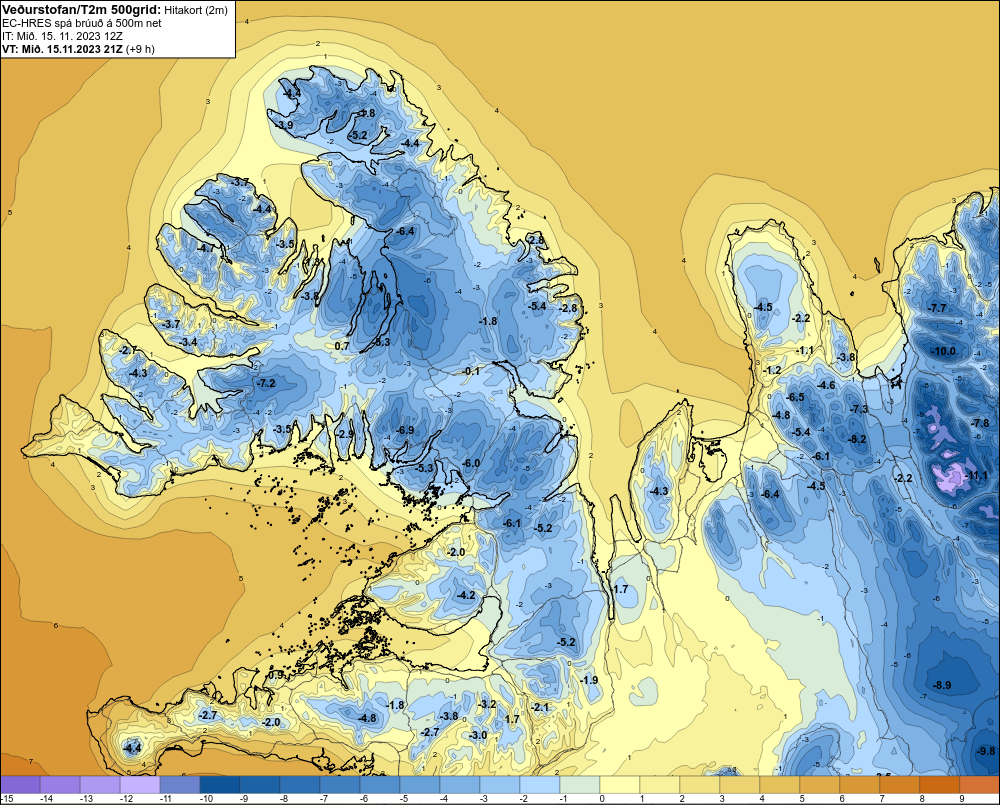Click the '-2.1' temperature value

540,707
